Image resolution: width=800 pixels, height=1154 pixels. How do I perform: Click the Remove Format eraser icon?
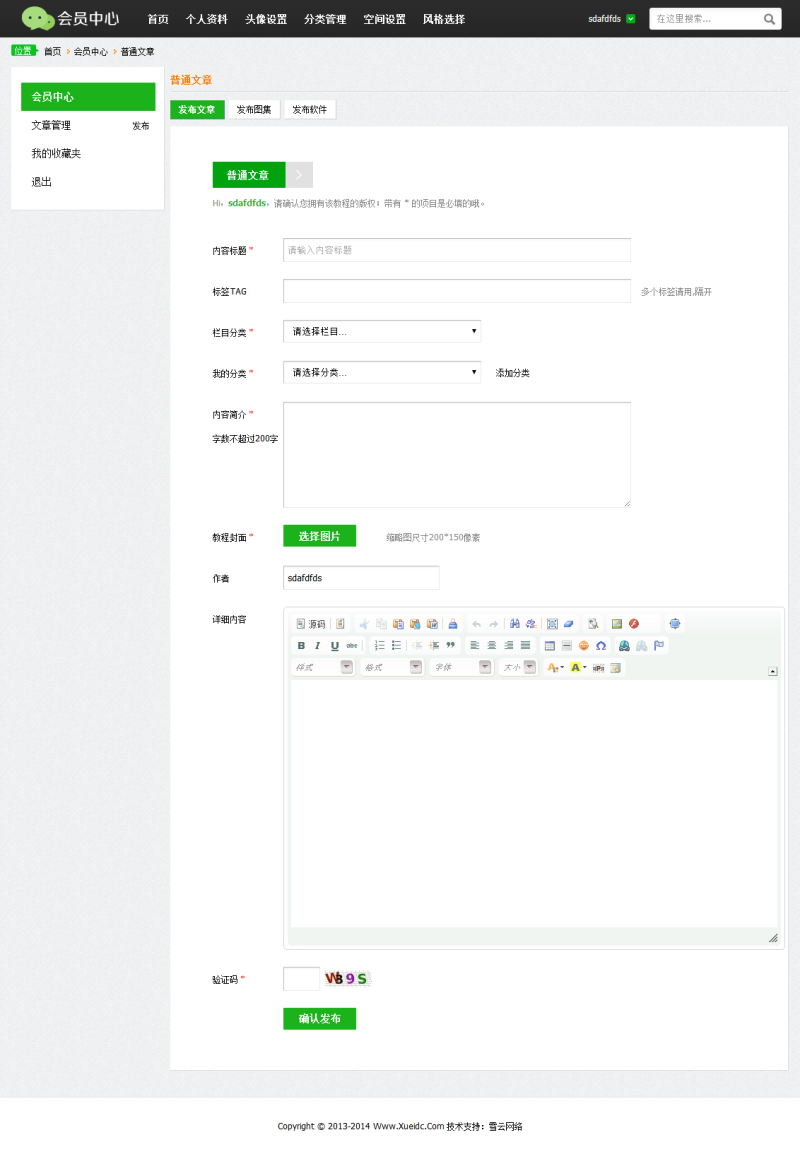coord(569,624)
